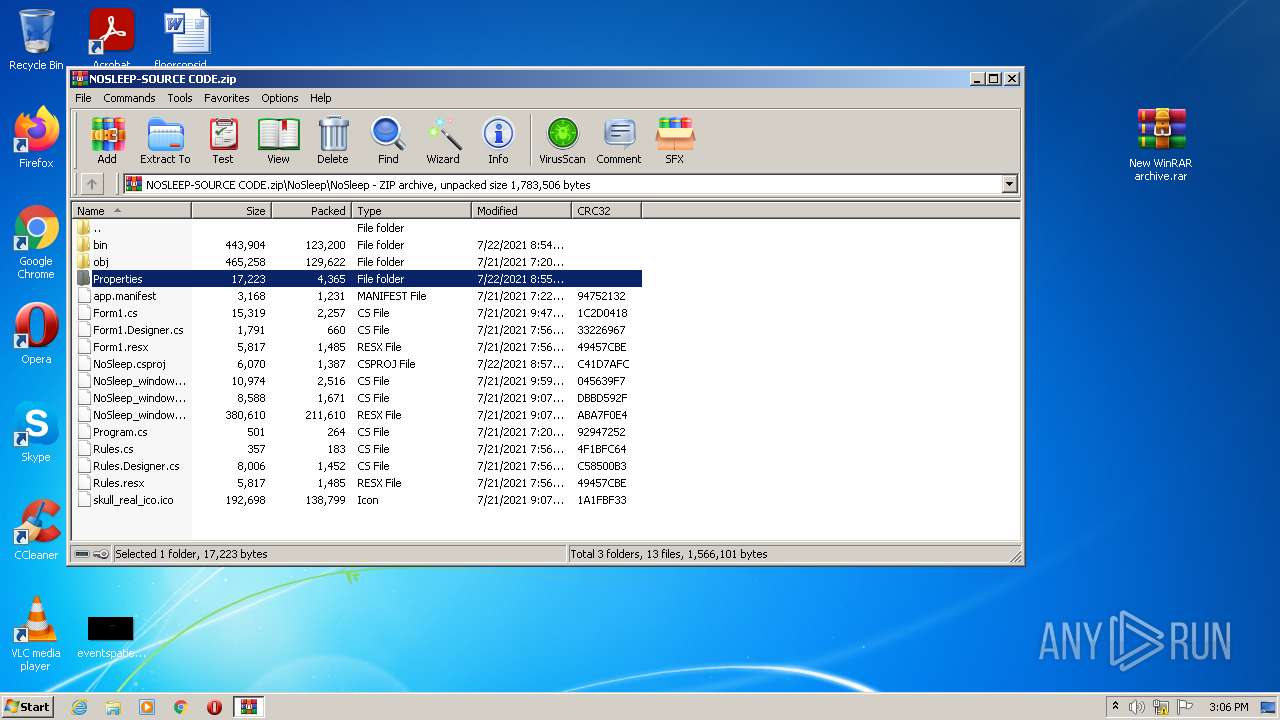Viewport: 1280px width, 720px height.
Task: Select app.manifest file
Action: 357,296
